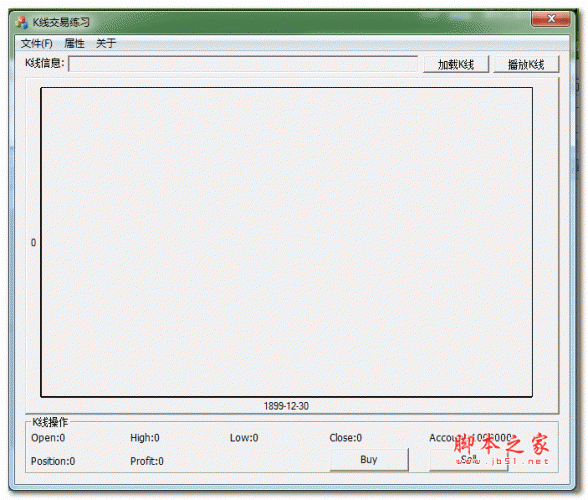Click the K线信息 text field
The height and width of the screenshot is (500, 588).
(x=243, y=64)
